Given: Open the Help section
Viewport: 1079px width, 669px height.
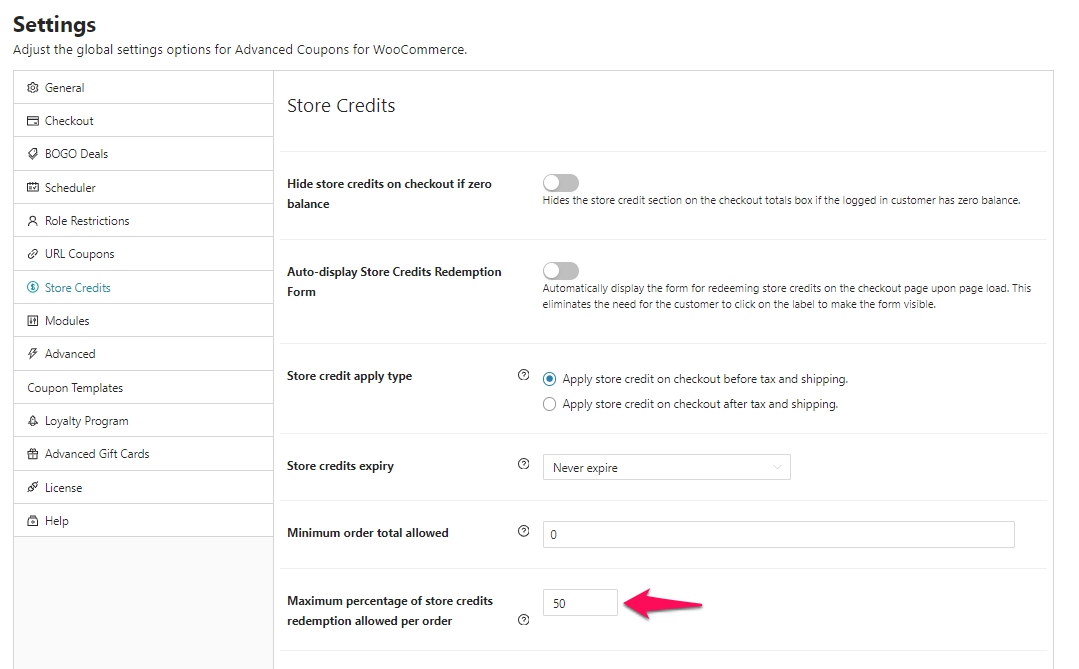Looking at the screenshot, I should [x=57, y=520].
